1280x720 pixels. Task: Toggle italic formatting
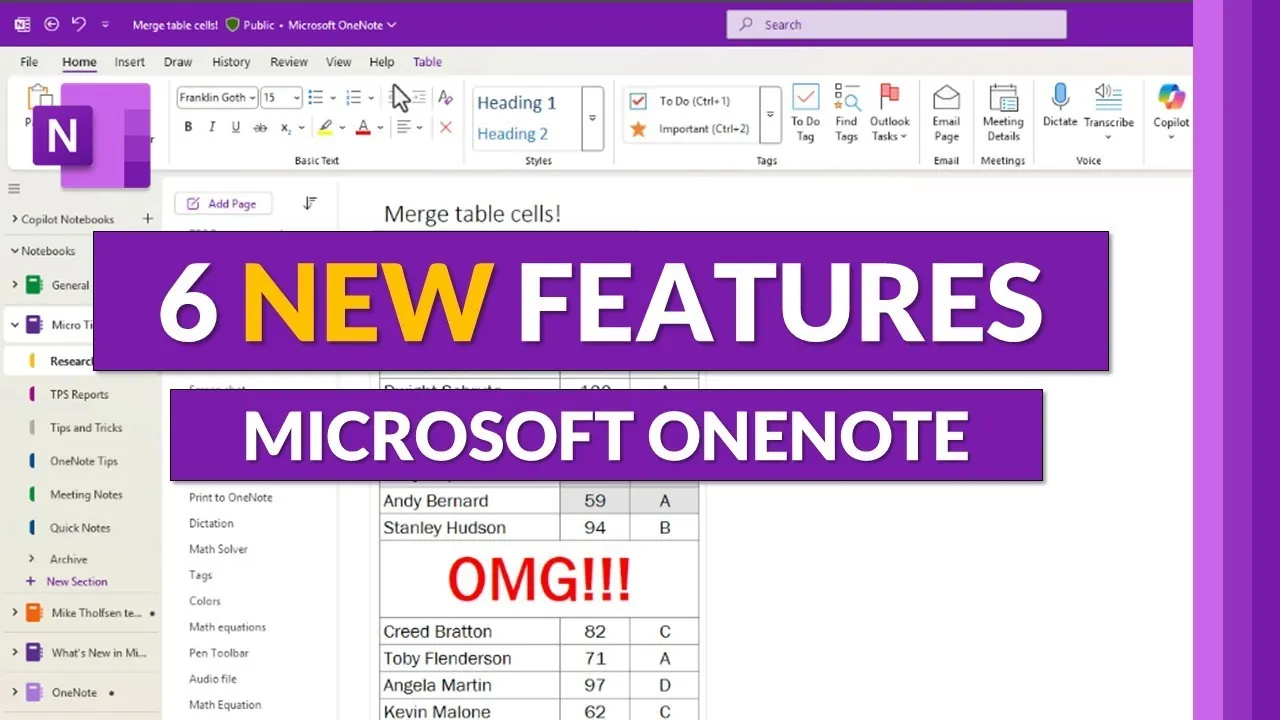(211, 128)
